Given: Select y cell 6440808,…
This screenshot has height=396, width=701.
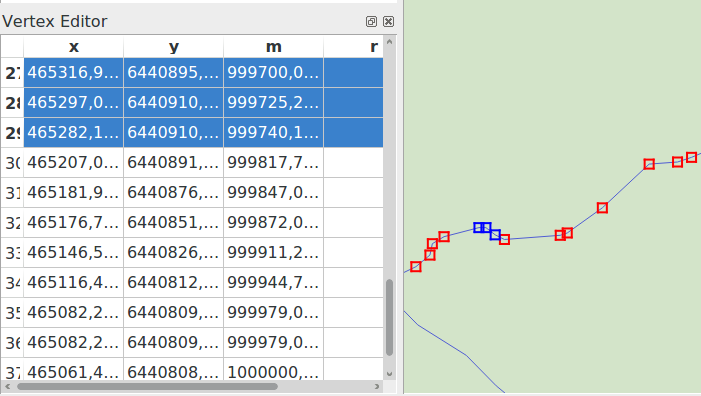Looking at the screenshot, I should click(x=173, y=370).
